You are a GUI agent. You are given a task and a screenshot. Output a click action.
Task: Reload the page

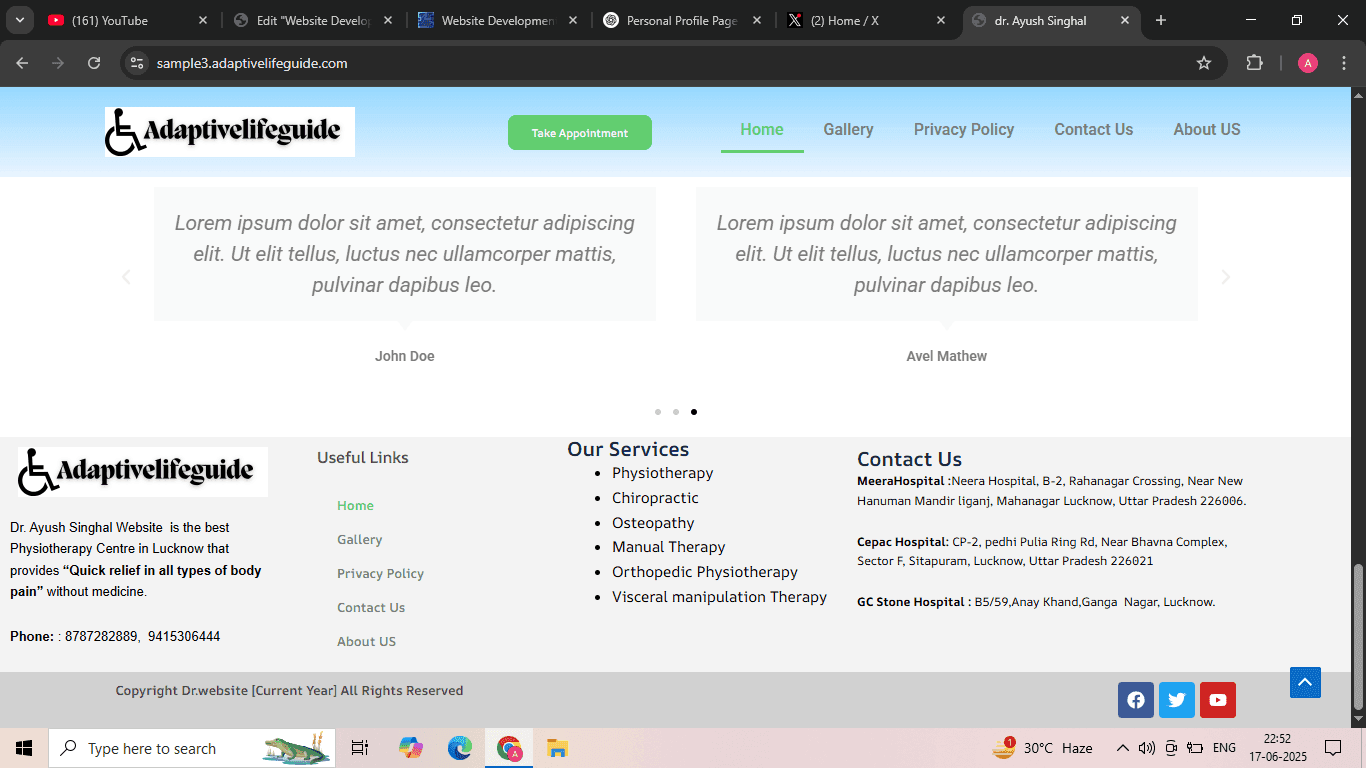94,63
